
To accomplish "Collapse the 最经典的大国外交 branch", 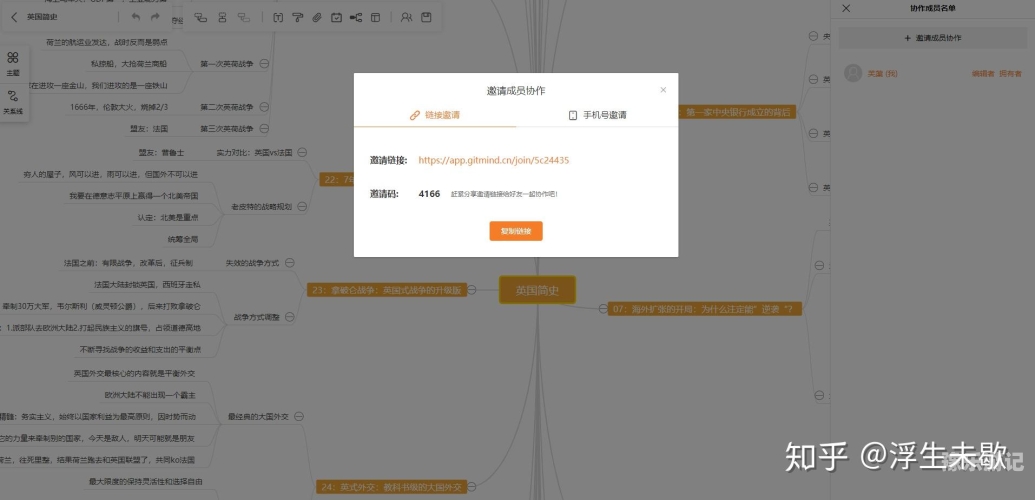I will (x=298, y=417).
